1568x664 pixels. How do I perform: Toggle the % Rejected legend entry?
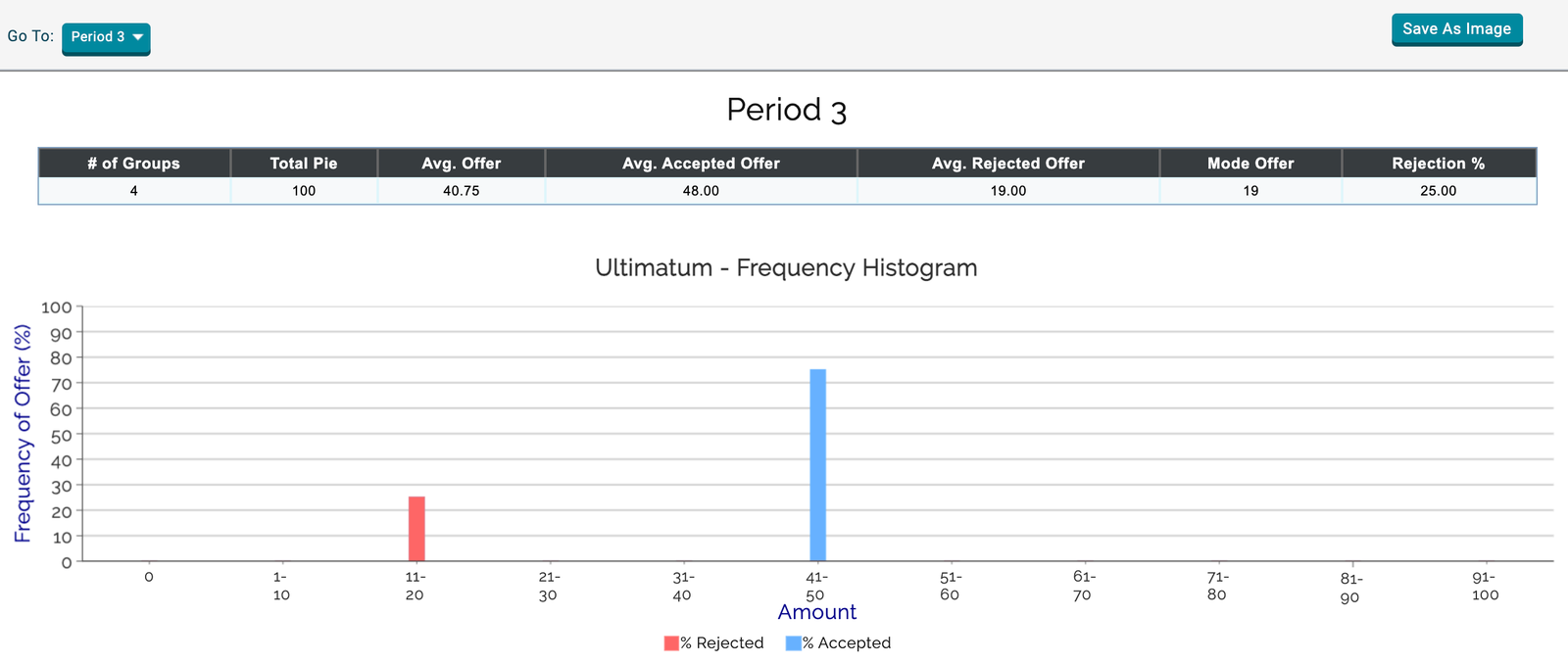713,643
